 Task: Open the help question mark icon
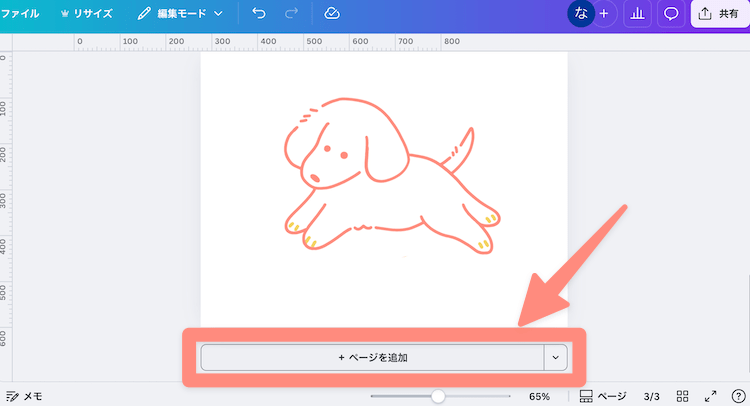739,396
